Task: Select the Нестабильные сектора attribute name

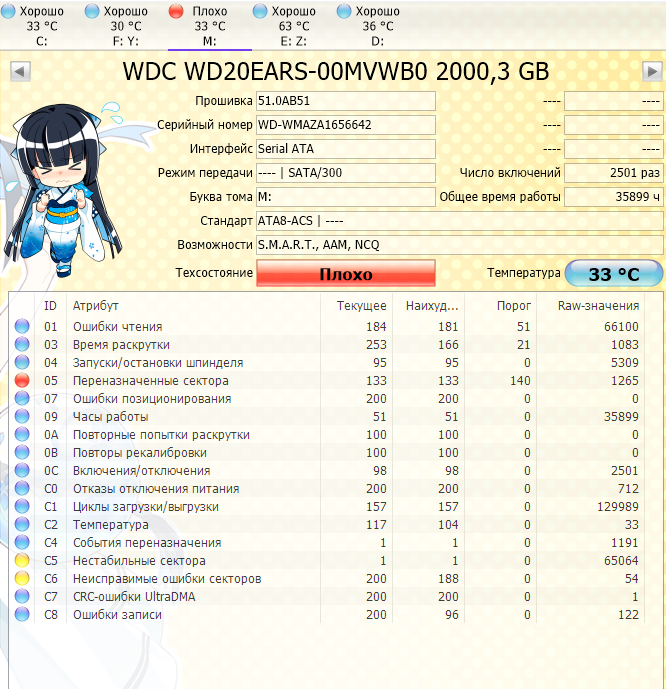Action: point(139,561)
